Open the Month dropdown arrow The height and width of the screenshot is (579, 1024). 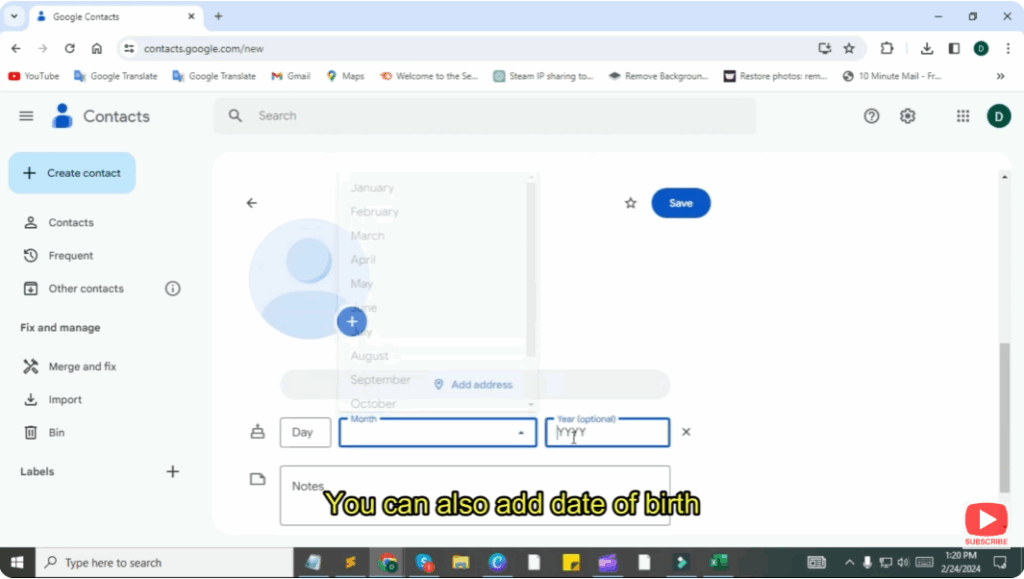point(522,432)
